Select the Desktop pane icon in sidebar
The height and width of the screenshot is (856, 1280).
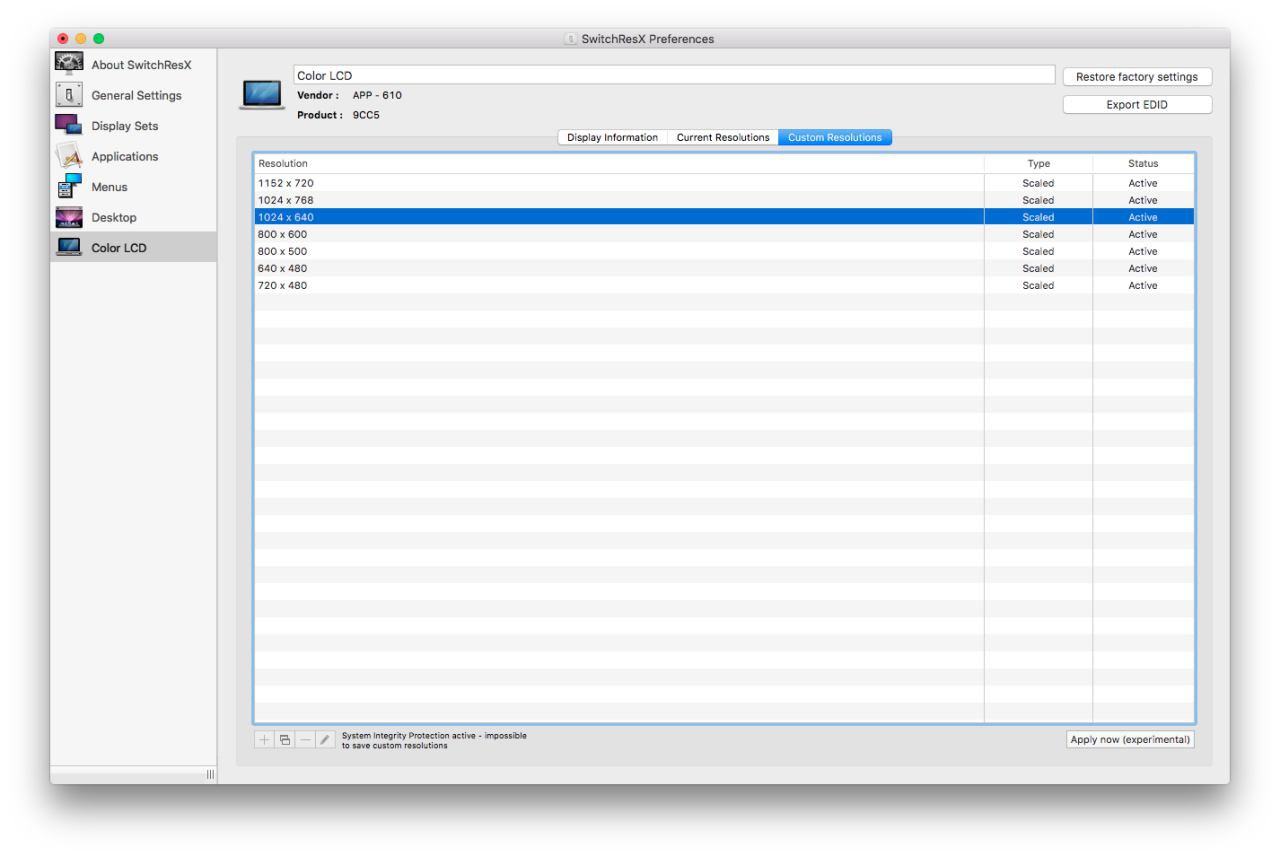[67, 217]
